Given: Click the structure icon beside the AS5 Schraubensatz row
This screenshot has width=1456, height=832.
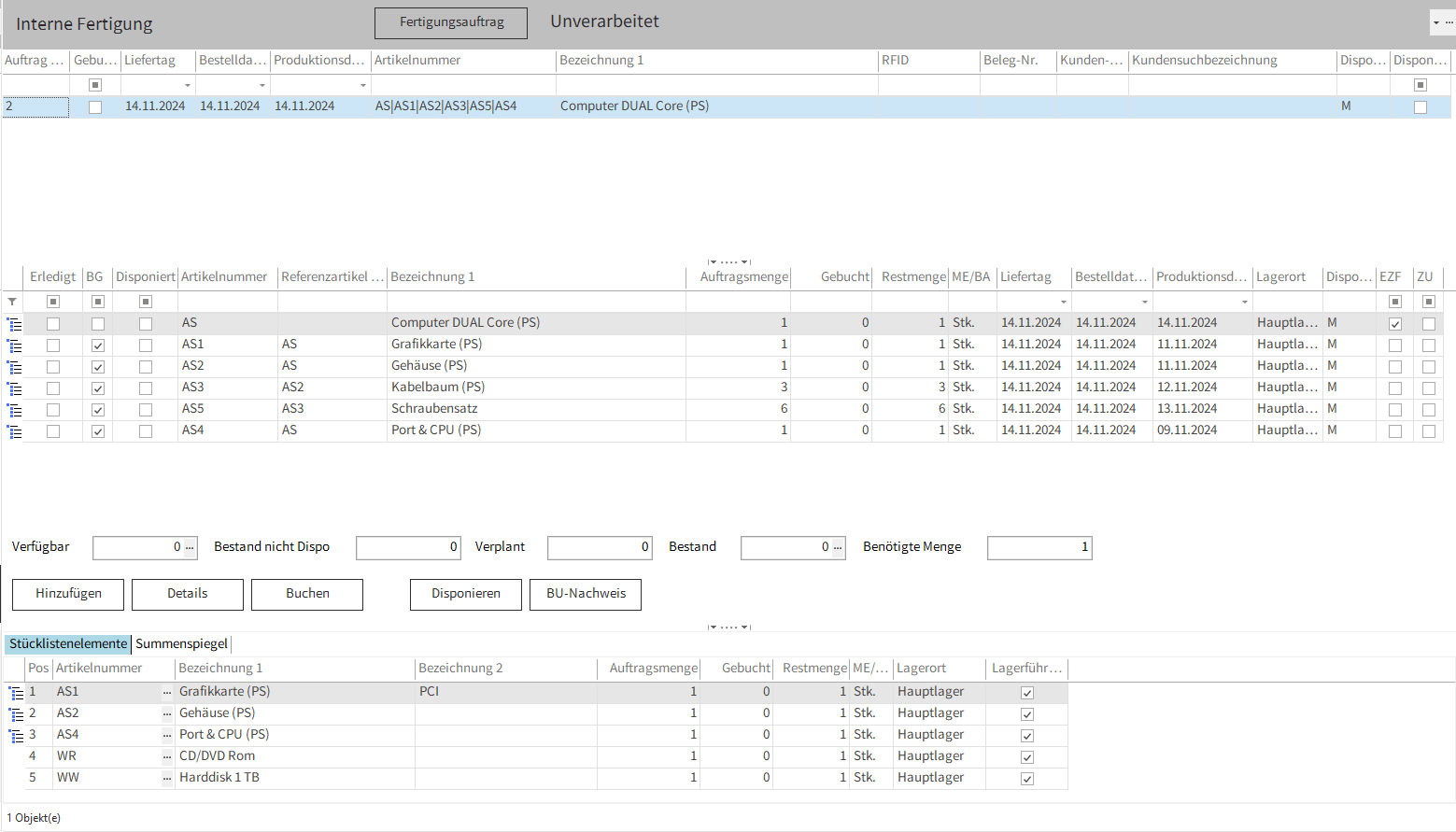Looking at the screenshot, I should (15, 410).
